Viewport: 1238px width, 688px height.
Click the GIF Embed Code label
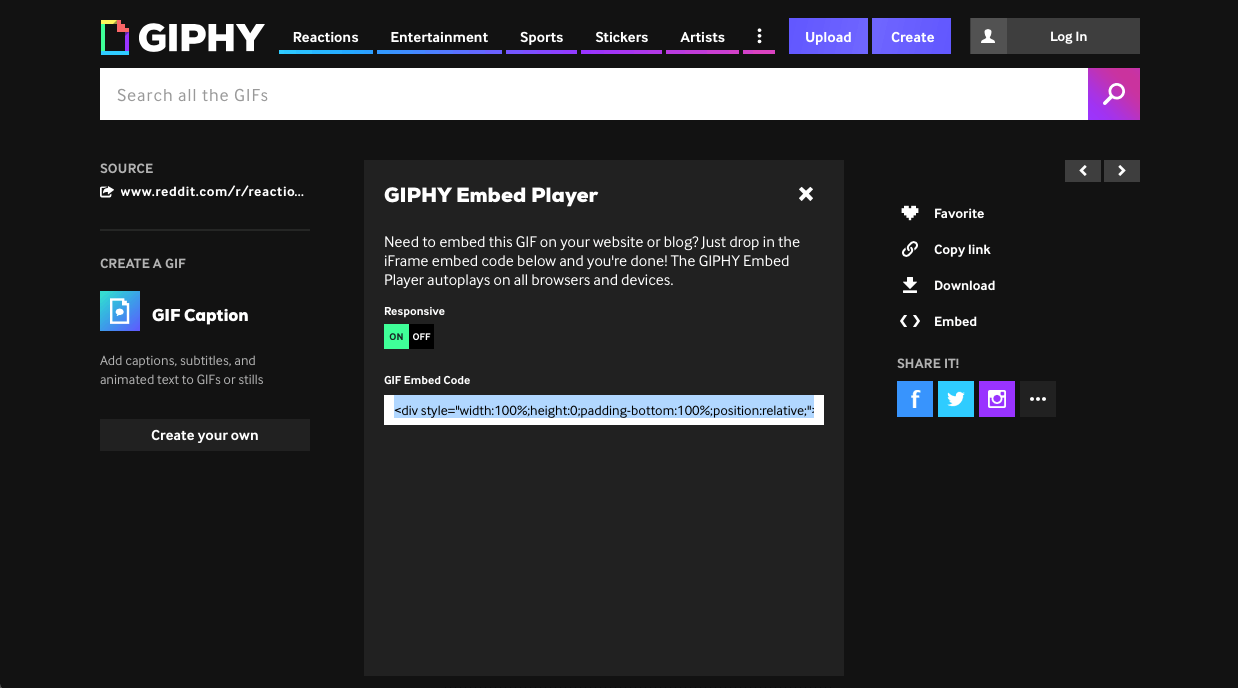(427, 380)
